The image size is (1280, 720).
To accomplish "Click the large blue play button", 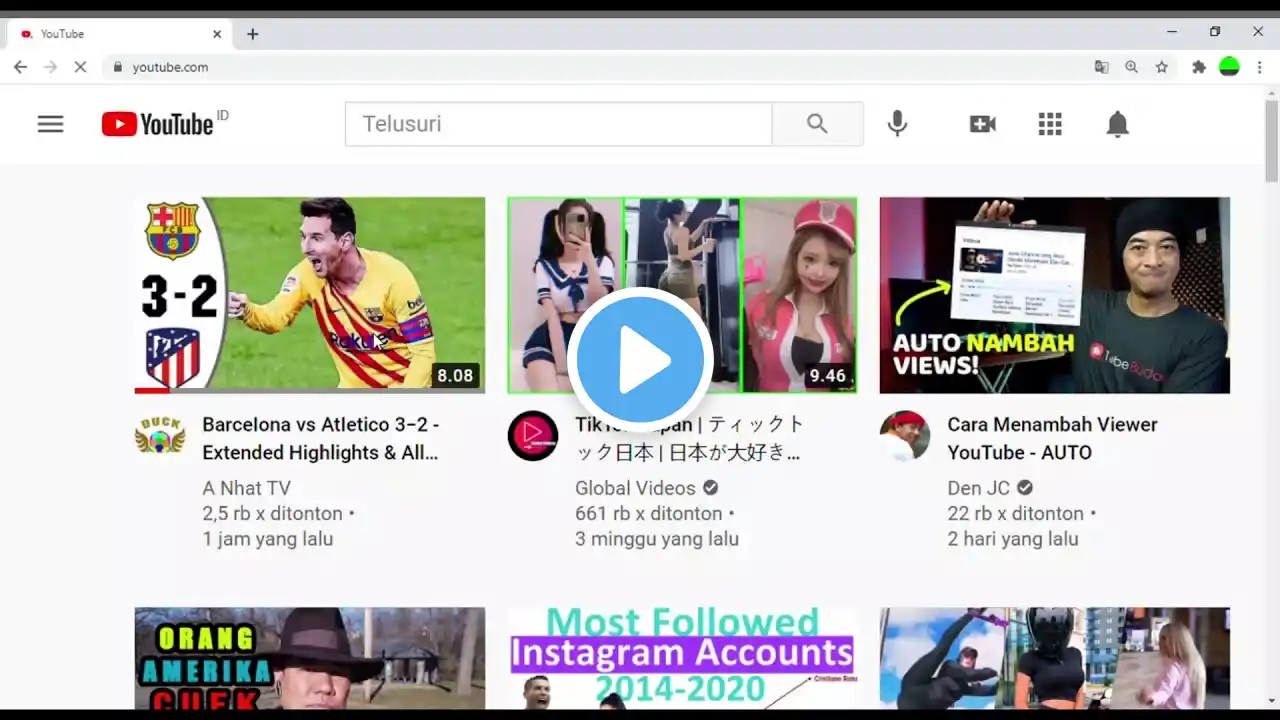I will (640, 360).
